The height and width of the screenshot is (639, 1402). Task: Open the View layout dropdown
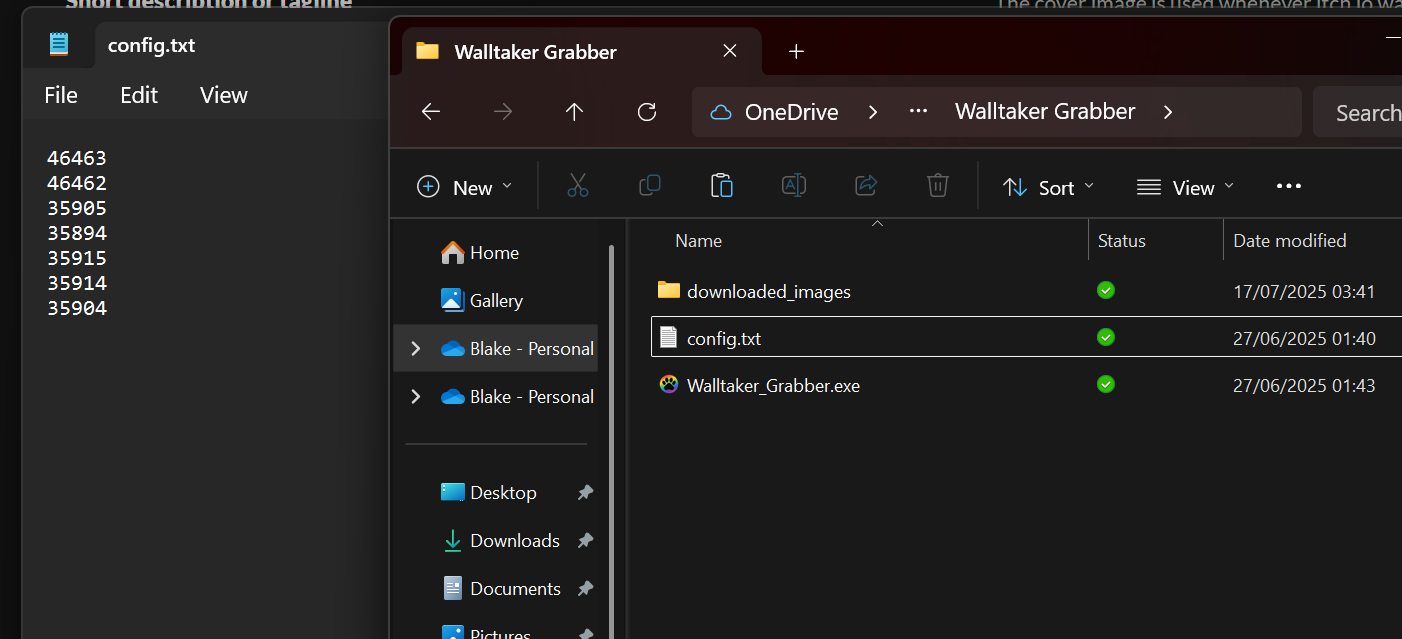1185,187
